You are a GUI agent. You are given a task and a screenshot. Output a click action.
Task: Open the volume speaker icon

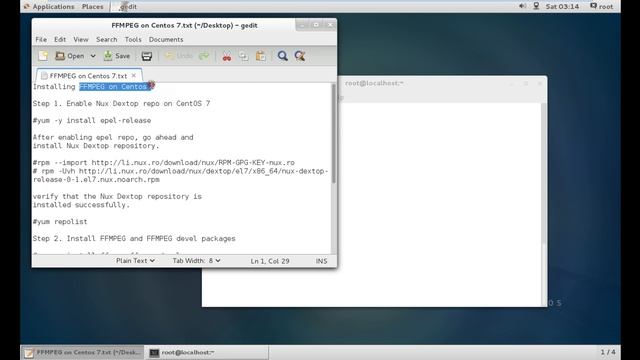[522, 6]
